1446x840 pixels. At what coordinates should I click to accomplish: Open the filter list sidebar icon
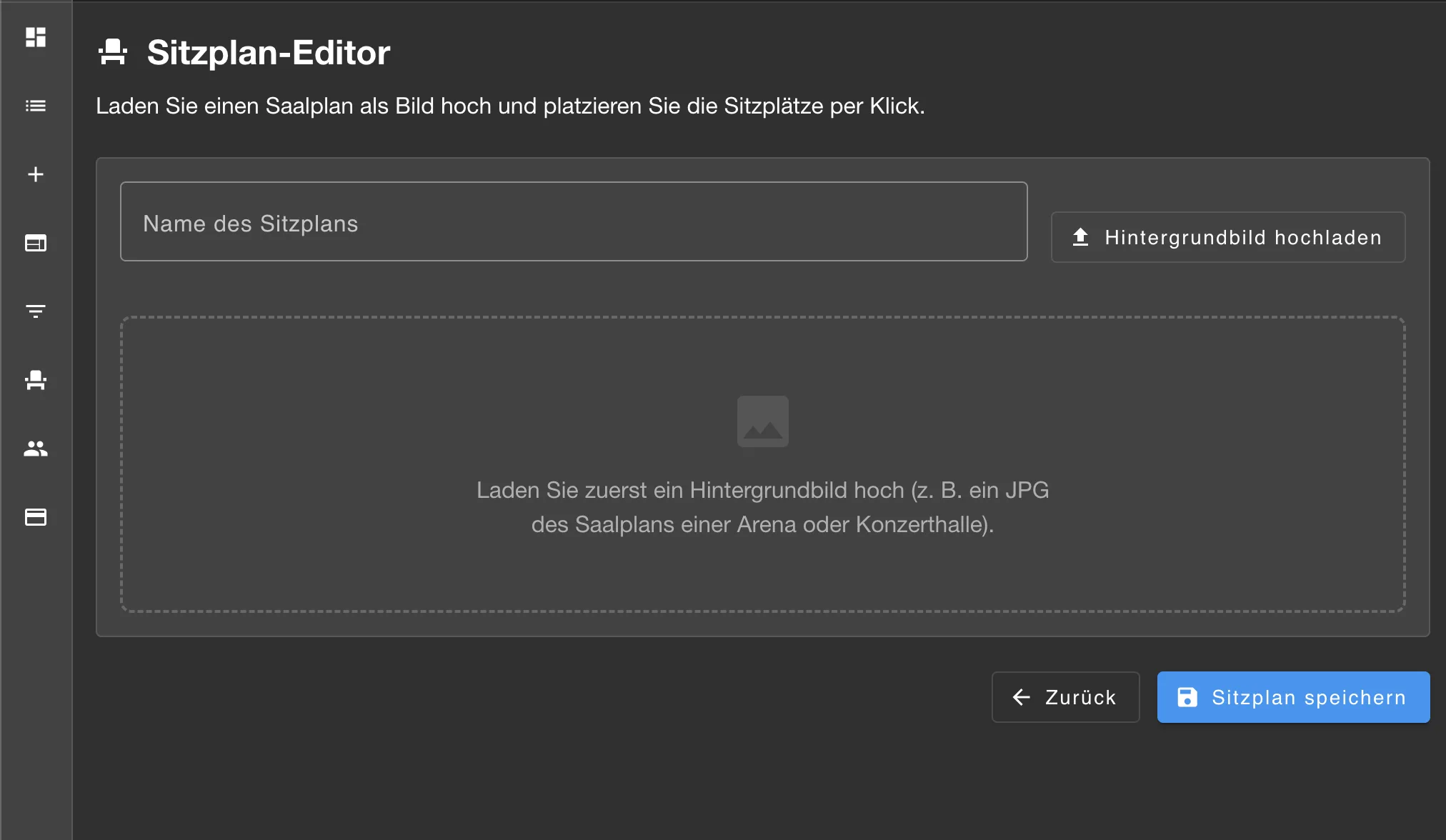click(x=36, y=311)
